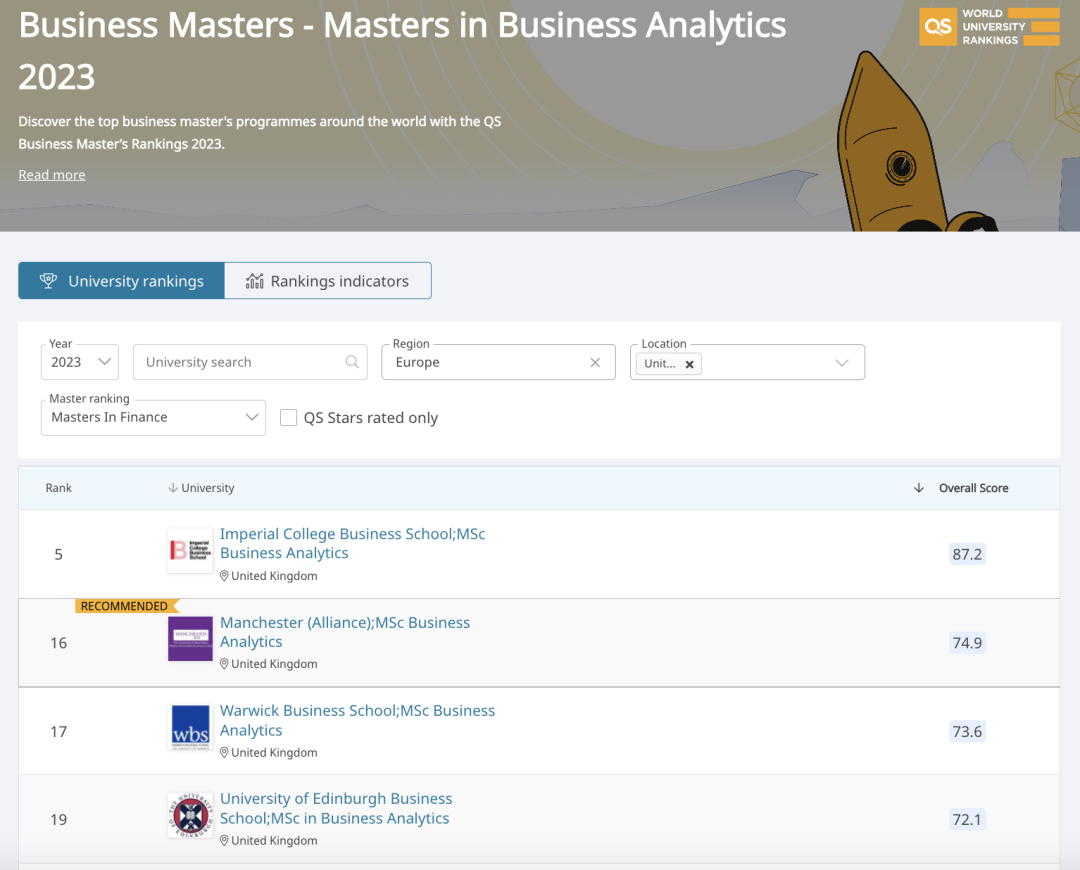Remove the Unit... location tag

pos(689,364)
